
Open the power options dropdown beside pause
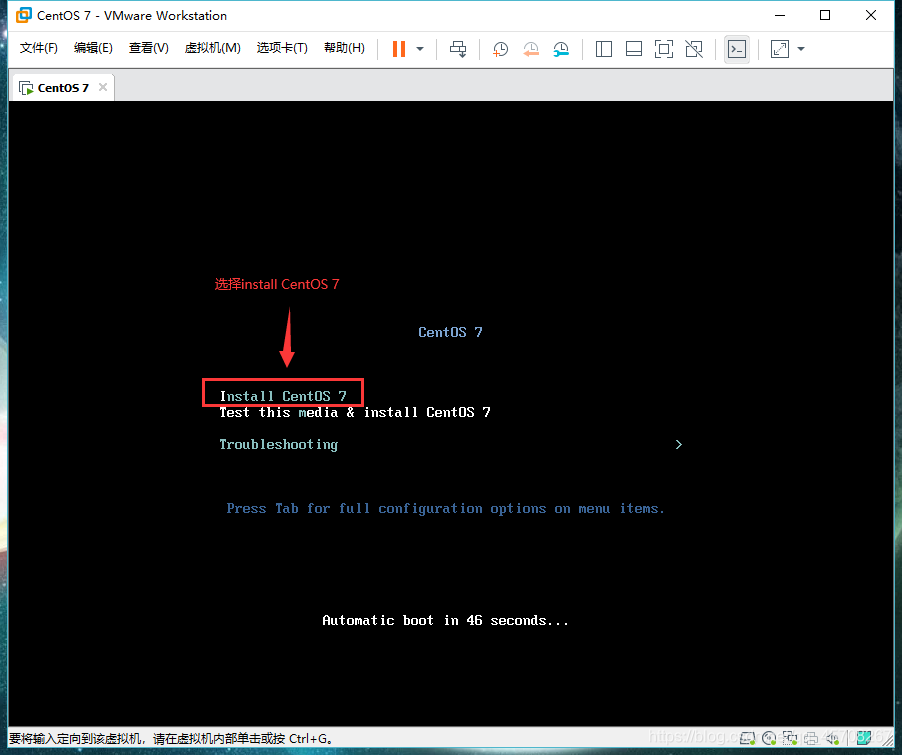pyautogui.click(x=420, y=49)
